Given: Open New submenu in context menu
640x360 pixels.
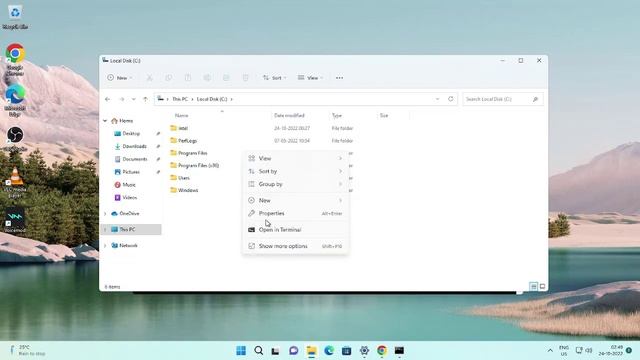Looking at the screenshot, I should pos(296,200).
